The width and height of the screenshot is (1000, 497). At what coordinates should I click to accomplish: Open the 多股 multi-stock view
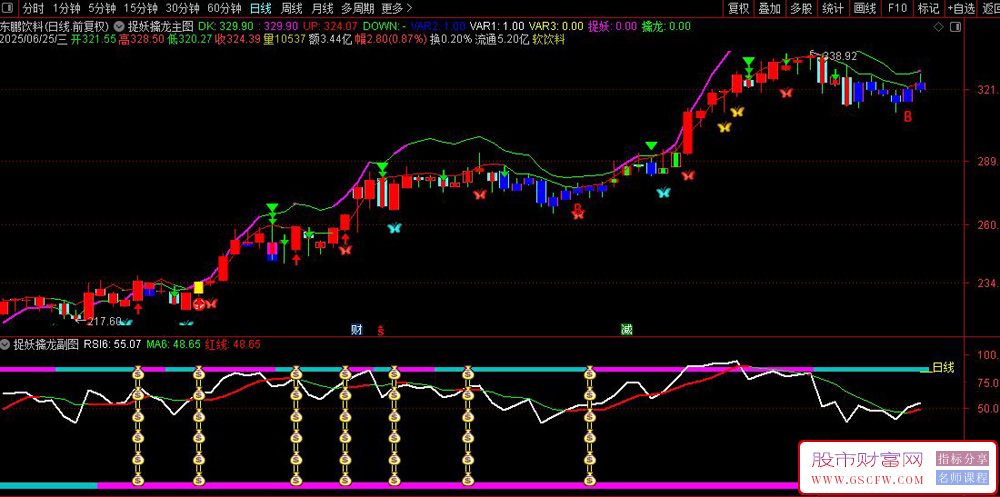tap(801, 8)
